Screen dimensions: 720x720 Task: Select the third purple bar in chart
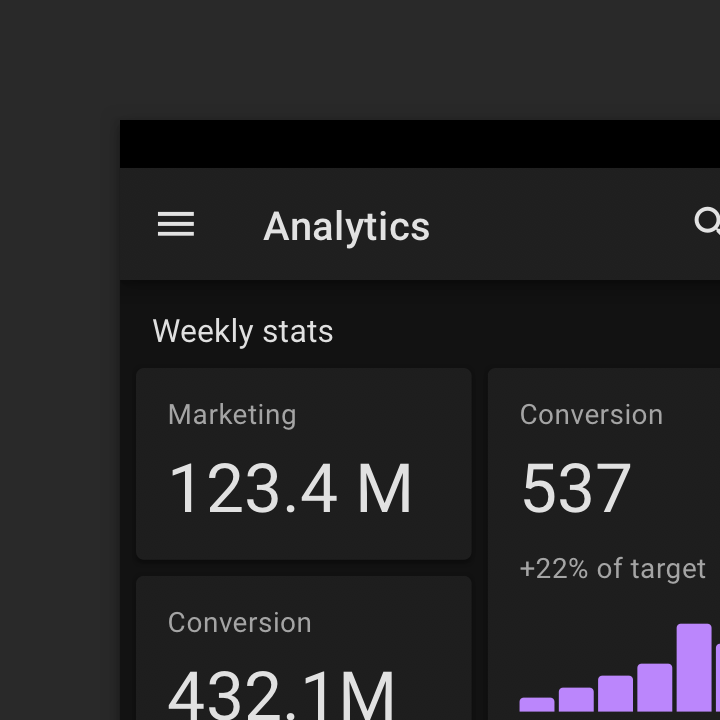coord(615,693)
